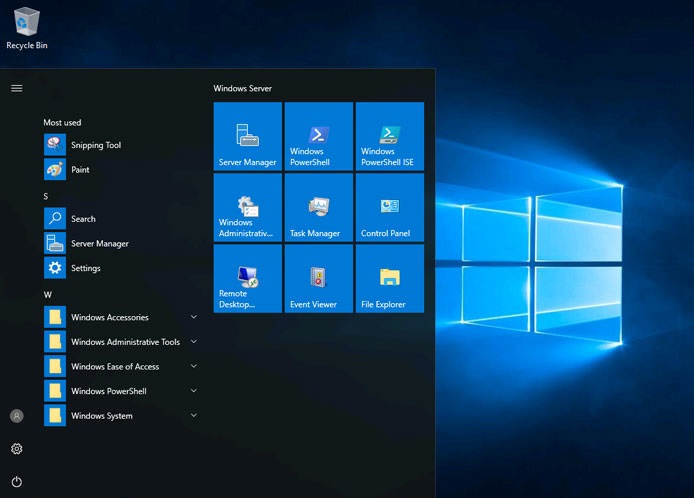Open the Recycle Bin desktop icon
This screenshot has height=498, width=694.
pos(27,28)
